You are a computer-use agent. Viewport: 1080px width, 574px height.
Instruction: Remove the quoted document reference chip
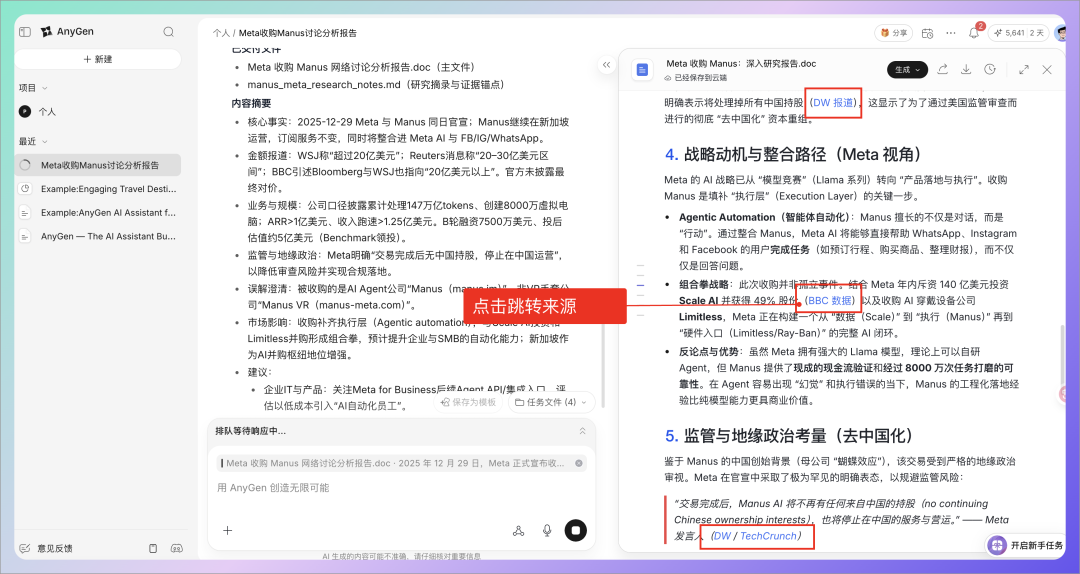pos(579,463)
